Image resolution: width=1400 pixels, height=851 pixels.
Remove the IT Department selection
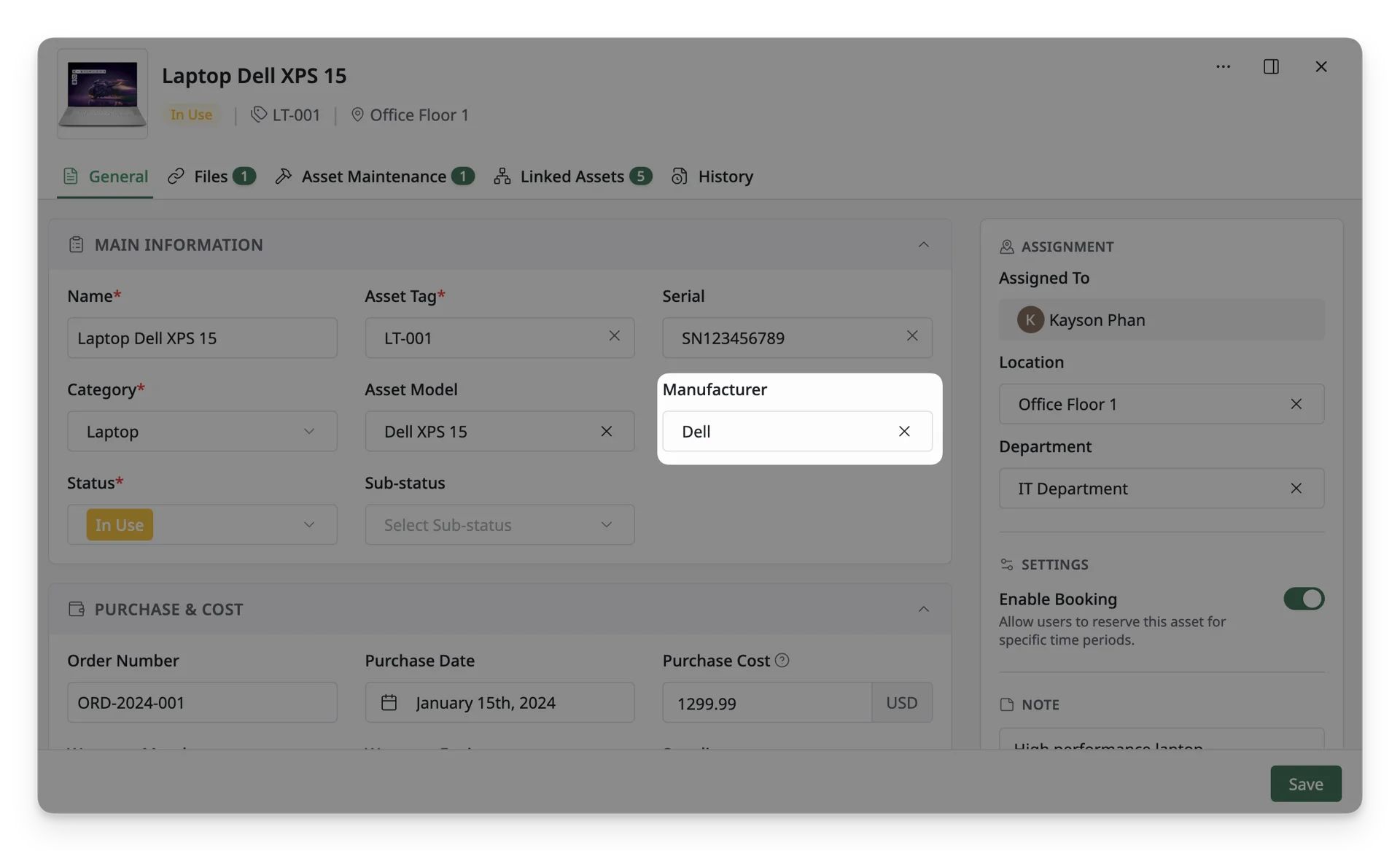click(x=1296, y=489)
